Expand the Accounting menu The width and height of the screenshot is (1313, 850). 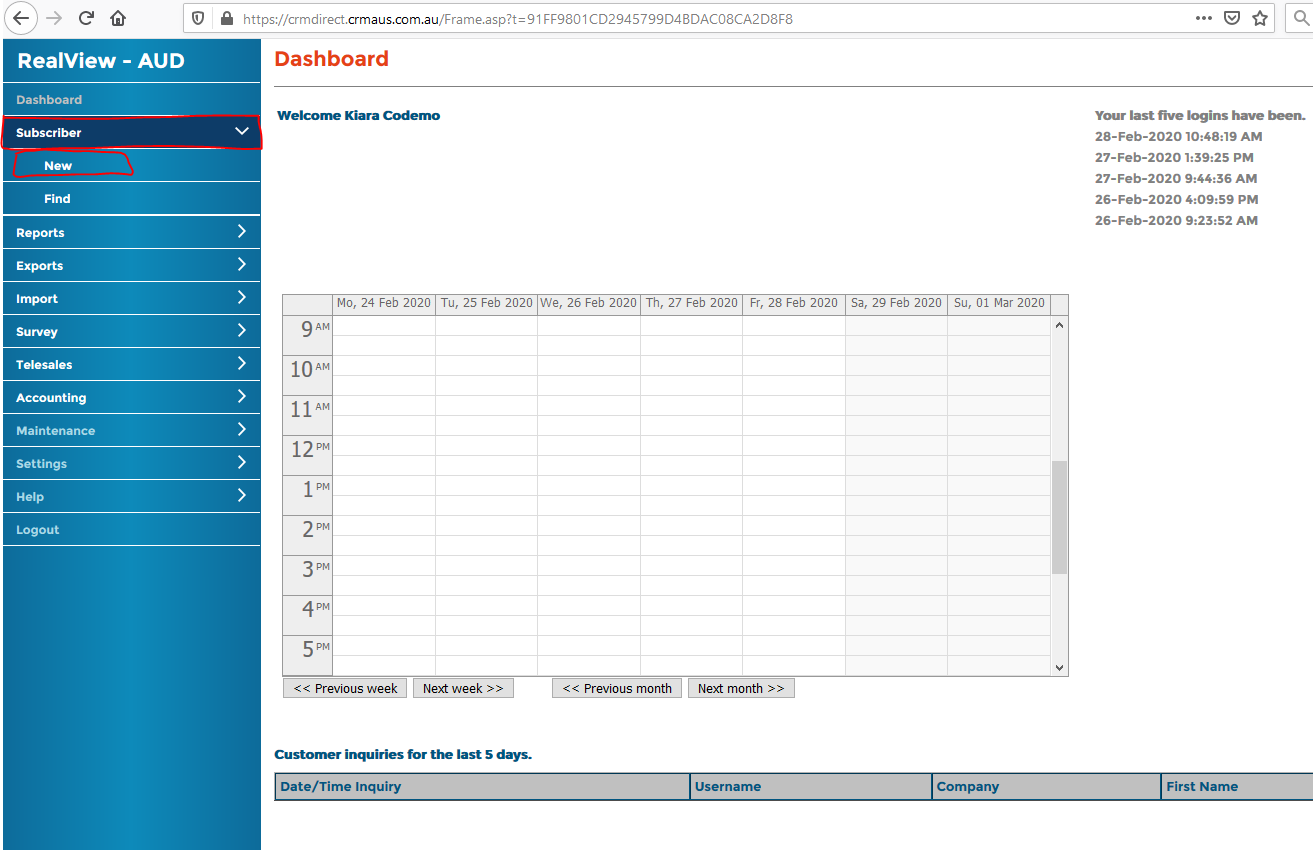(131, 397)
